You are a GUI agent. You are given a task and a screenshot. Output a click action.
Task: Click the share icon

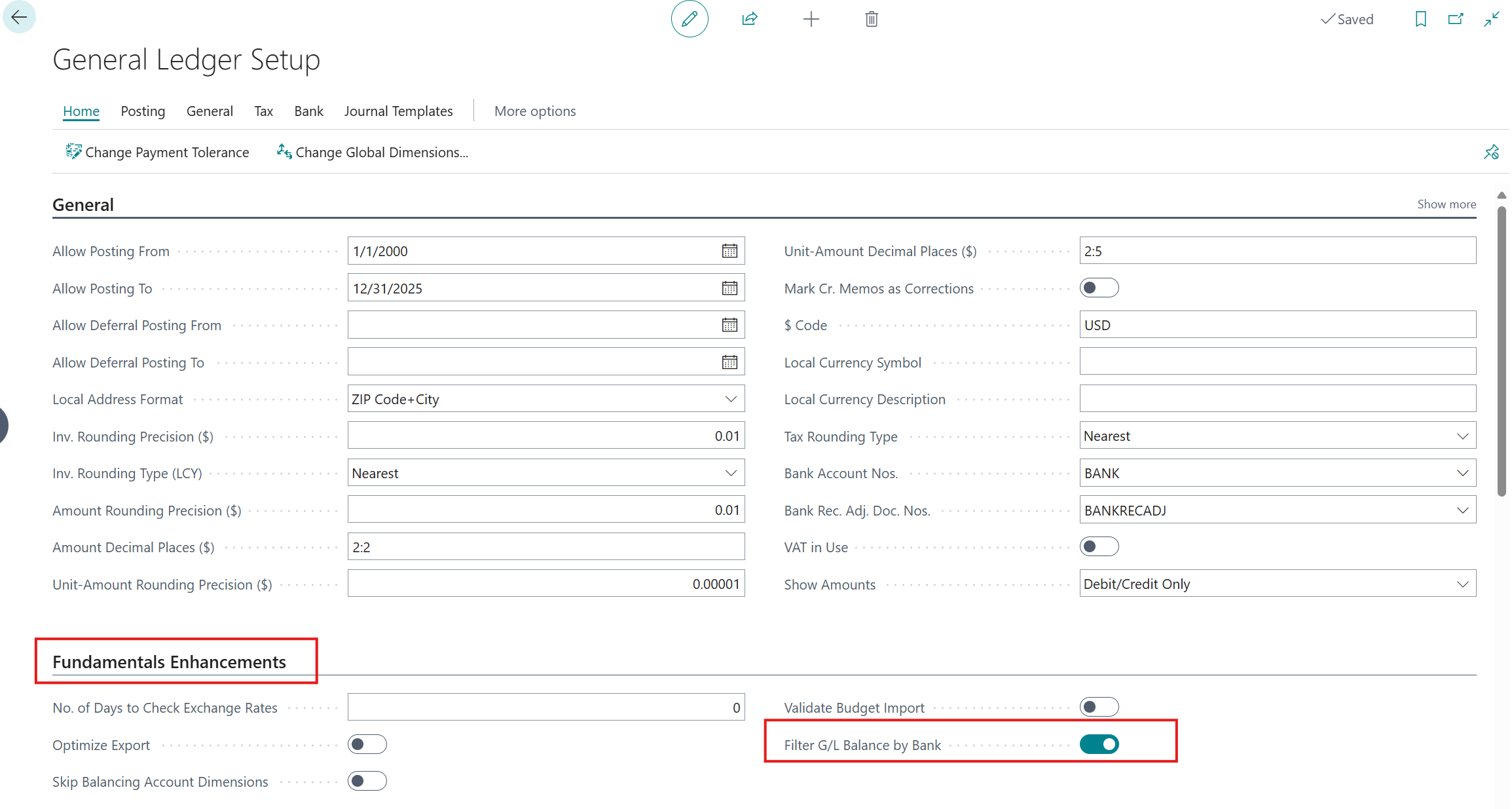point(750,19)
